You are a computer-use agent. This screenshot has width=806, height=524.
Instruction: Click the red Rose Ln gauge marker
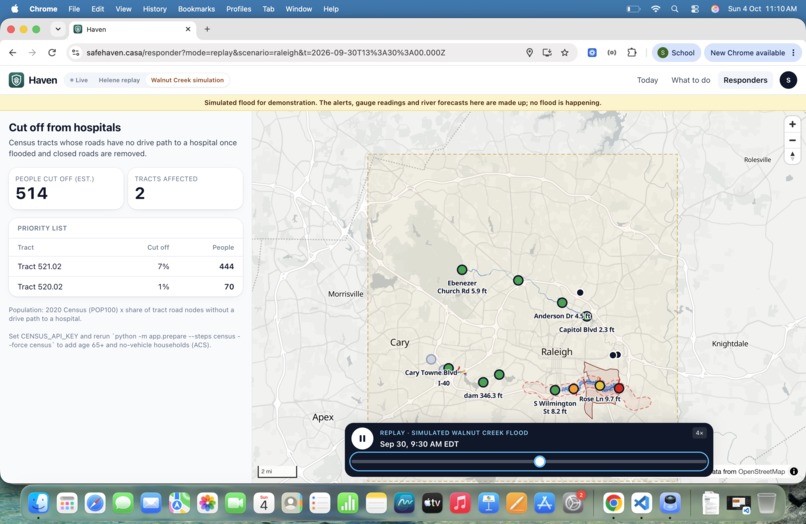click(619, 388)
